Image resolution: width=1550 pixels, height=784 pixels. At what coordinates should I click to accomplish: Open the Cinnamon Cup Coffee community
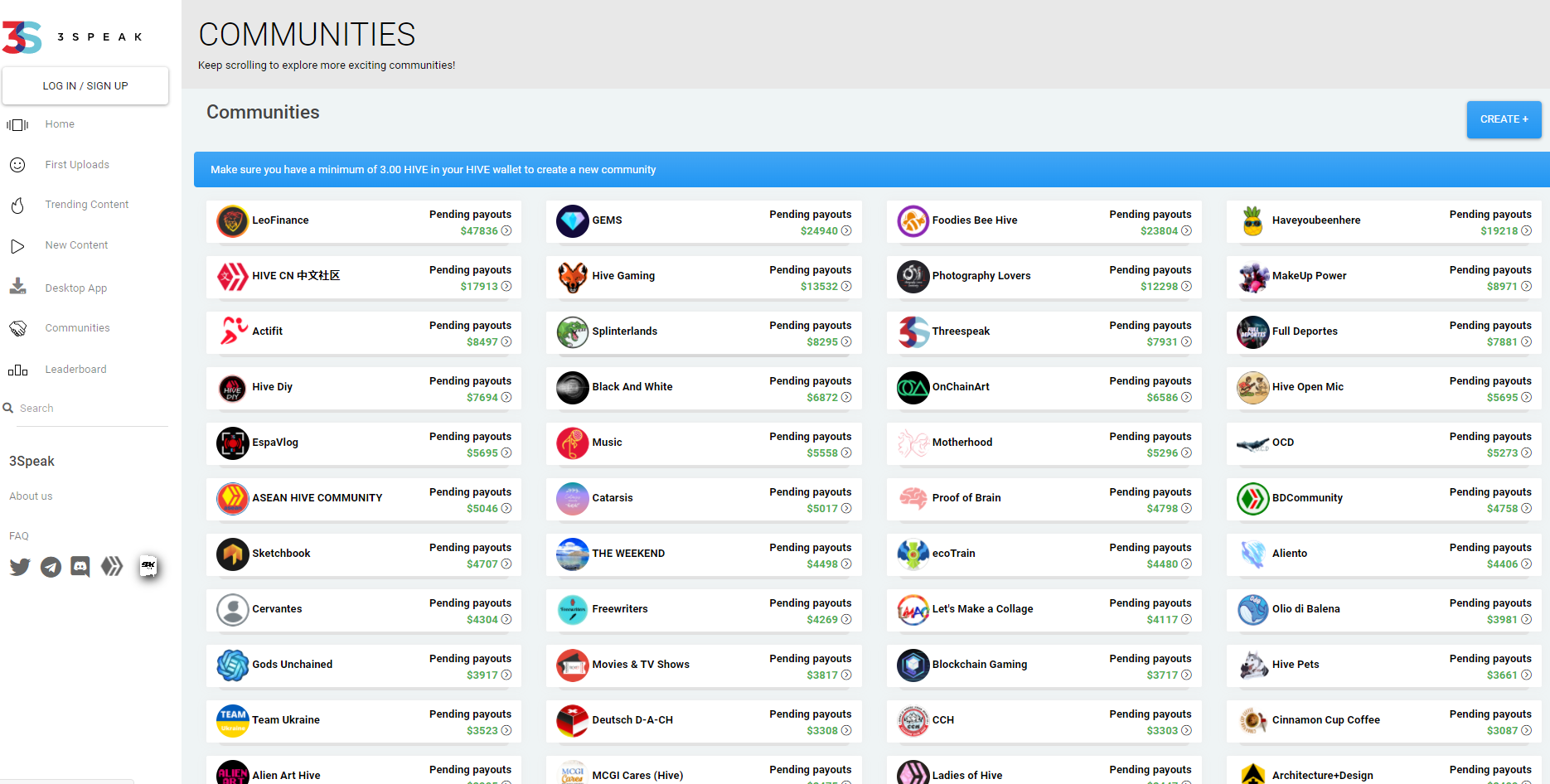[1384, 721]
